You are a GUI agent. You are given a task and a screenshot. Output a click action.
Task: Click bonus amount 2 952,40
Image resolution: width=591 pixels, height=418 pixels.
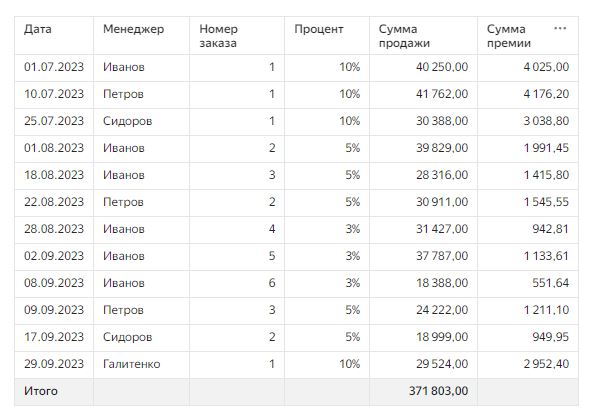coord(546,364)
